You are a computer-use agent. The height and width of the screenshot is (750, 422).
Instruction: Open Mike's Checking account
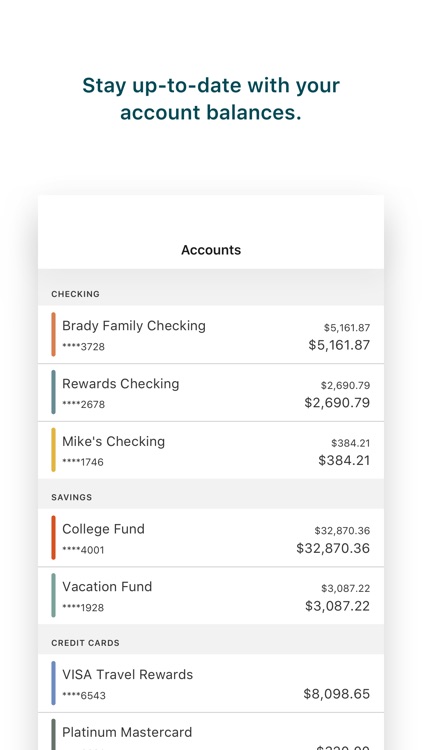[211, 450]
